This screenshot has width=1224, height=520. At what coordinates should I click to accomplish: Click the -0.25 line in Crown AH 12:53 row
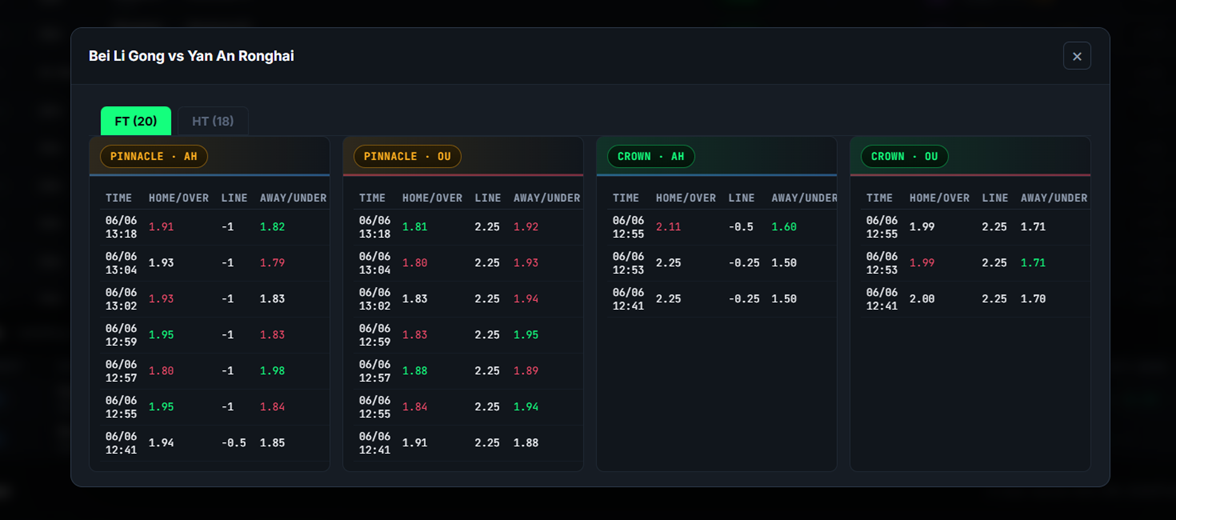744,263
